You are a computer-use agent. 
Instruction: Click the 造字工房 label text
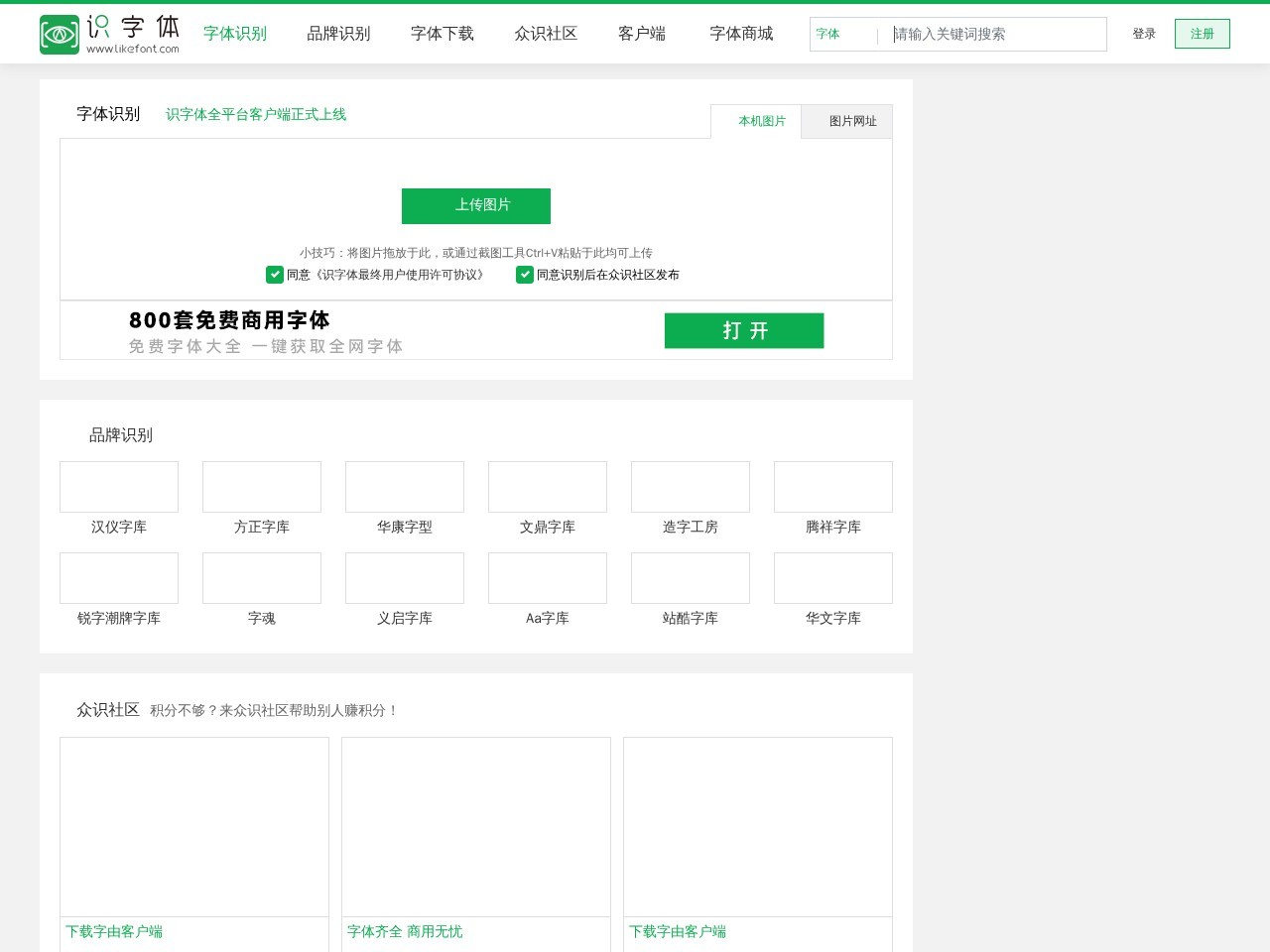click(x=691, y=528)
